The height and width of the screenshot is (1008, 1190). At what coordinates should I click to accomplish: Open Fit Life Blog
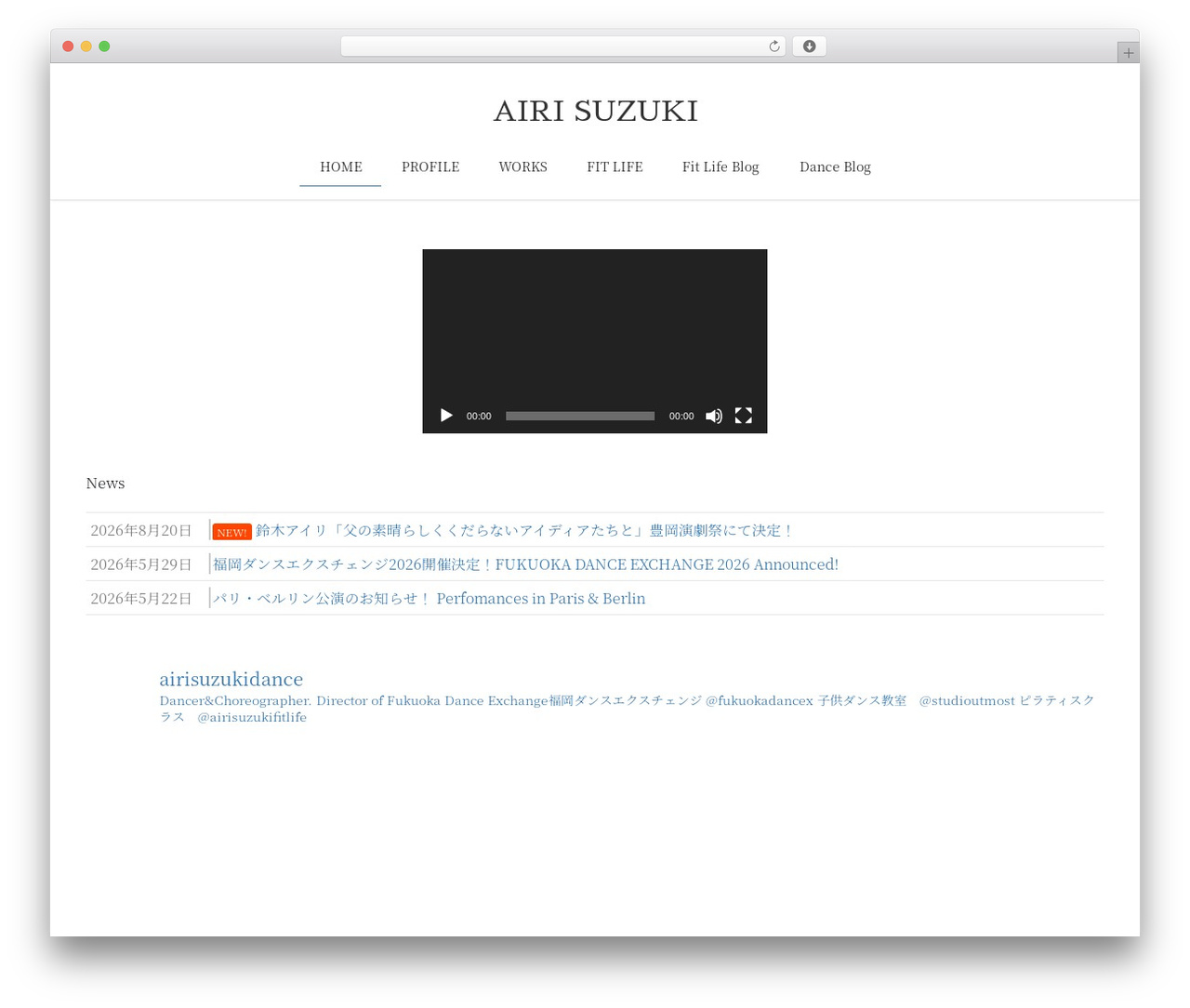721,167
